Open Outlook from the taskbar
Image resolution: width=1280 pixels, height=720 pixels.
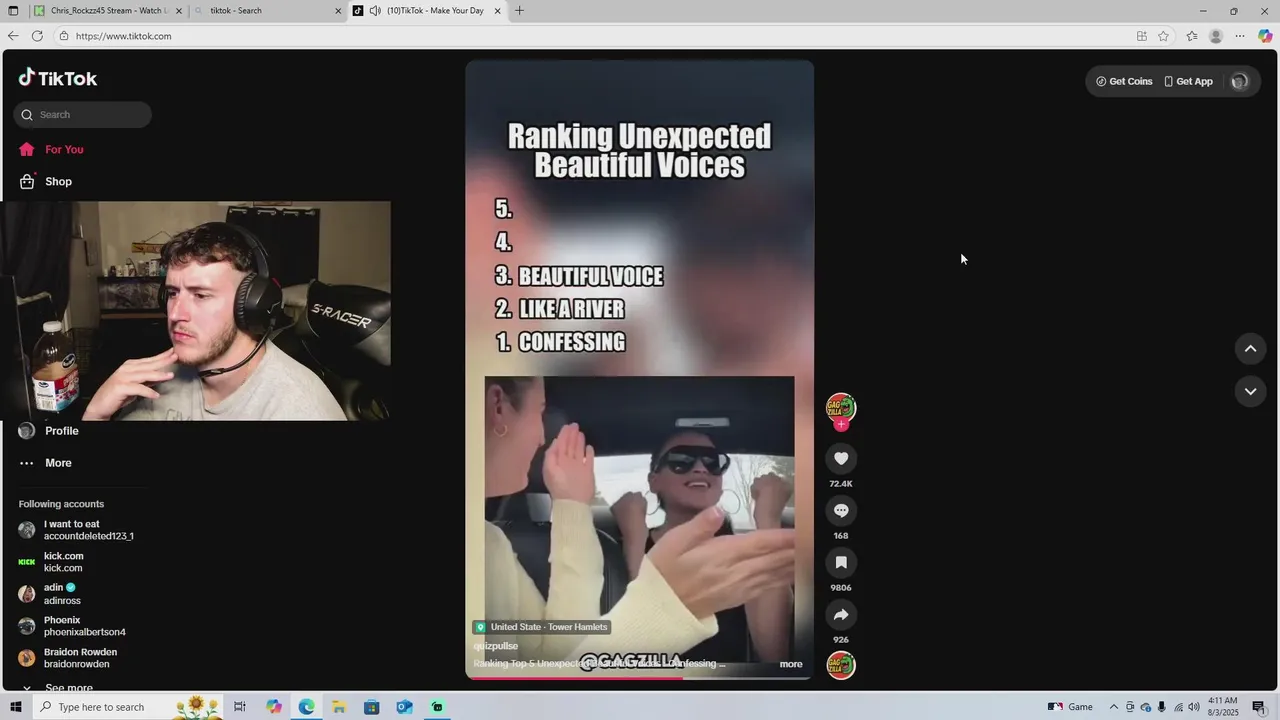pos(404,707)
